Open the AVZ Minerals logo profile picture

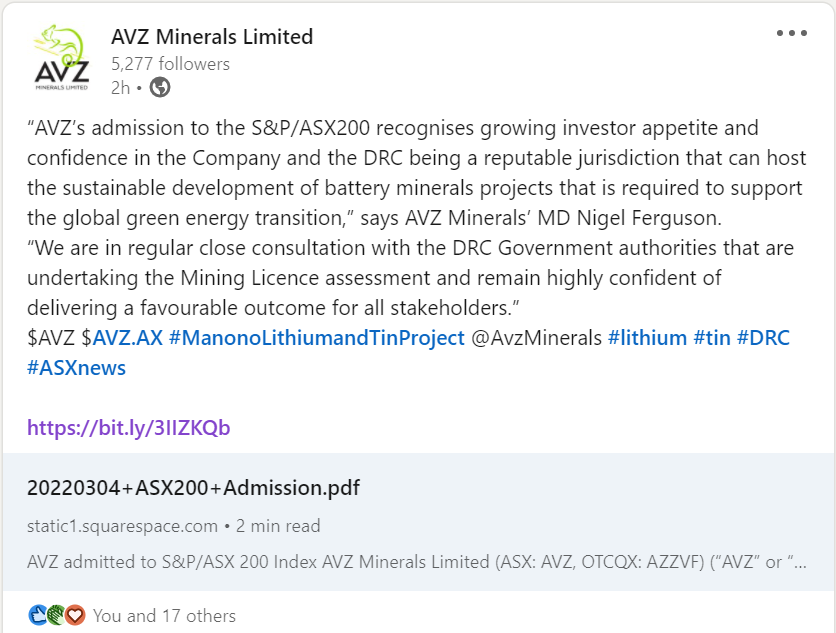(61, 58)
